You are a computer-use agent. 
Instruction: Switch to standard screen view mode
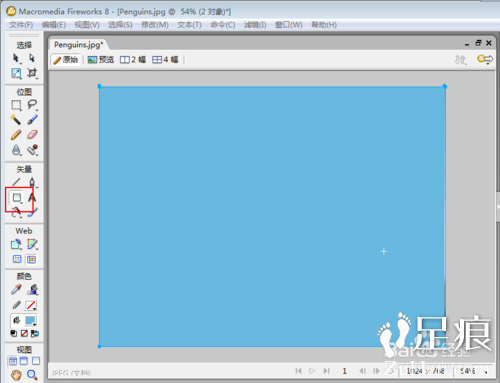(x=13, y=361)
